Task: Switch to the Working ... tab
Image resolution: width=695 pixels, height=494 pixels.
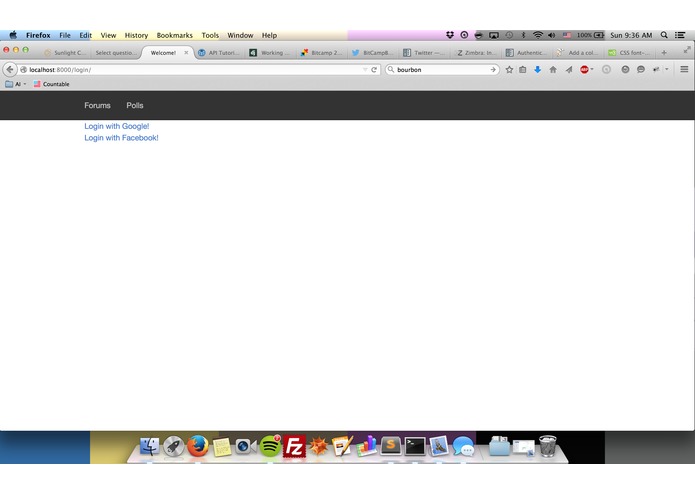Action: (270, 53)
